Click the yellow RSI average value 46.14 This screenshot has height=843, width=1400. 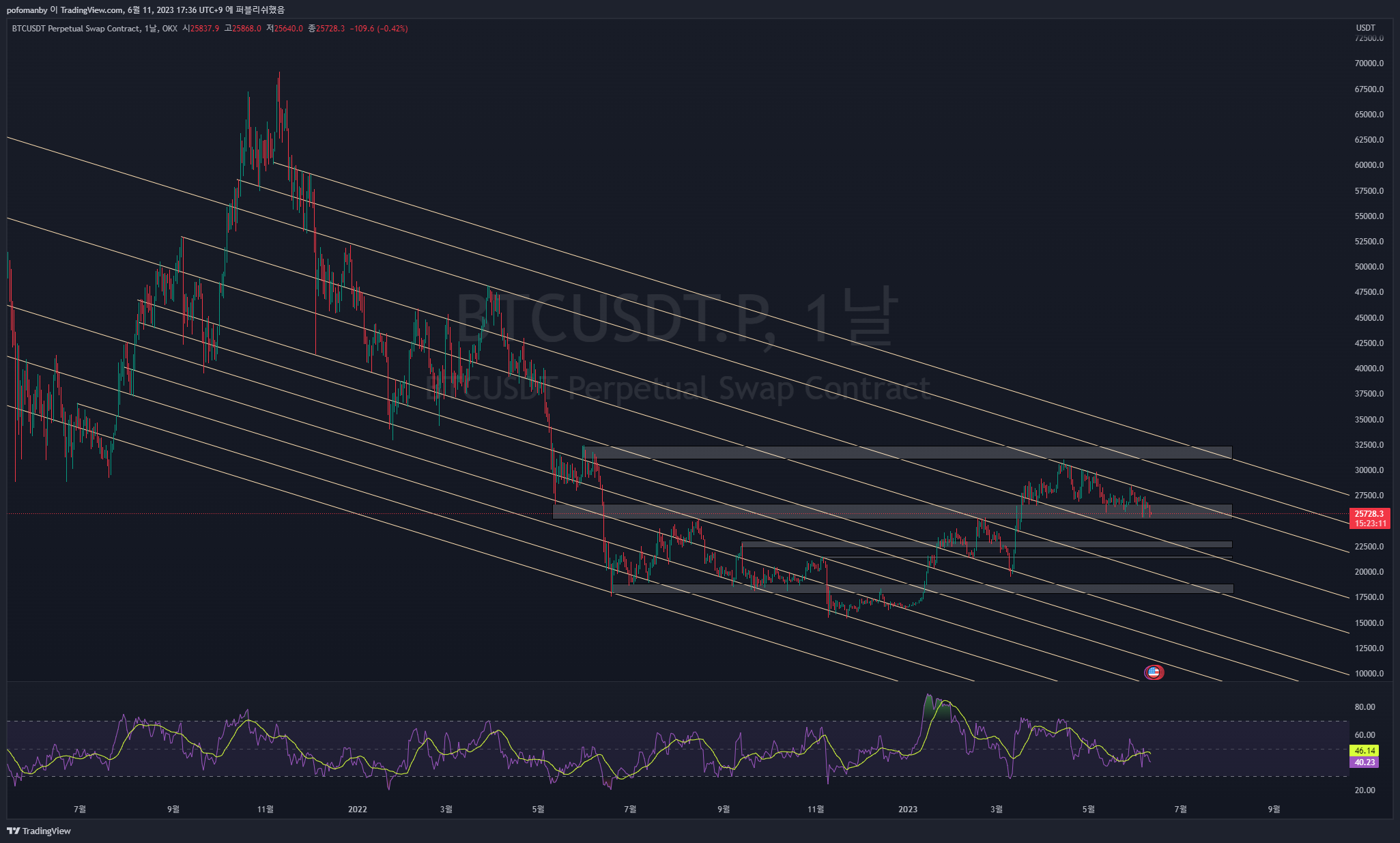point(1365,750)
